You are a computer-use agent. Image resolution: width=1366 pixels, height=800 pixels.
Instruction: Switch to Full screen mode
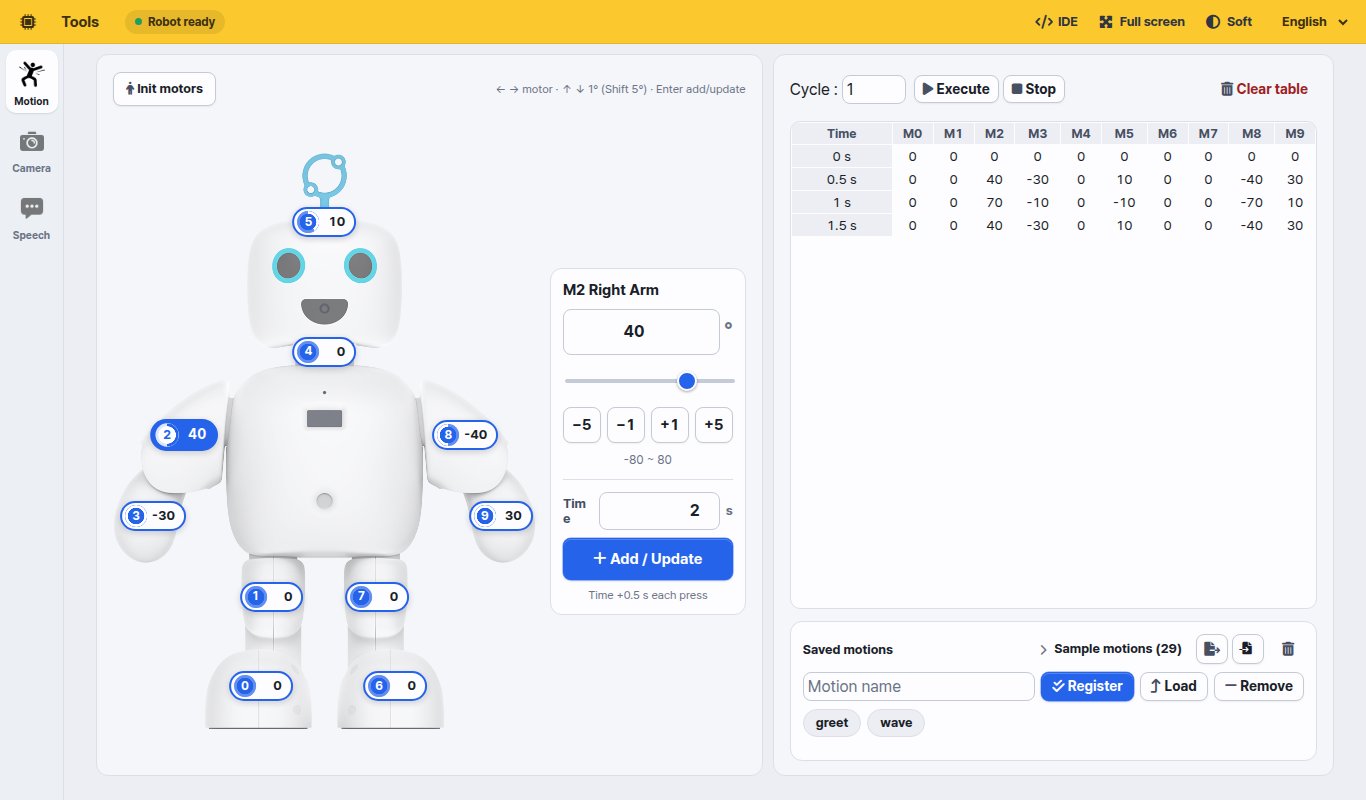[1142, 21]
